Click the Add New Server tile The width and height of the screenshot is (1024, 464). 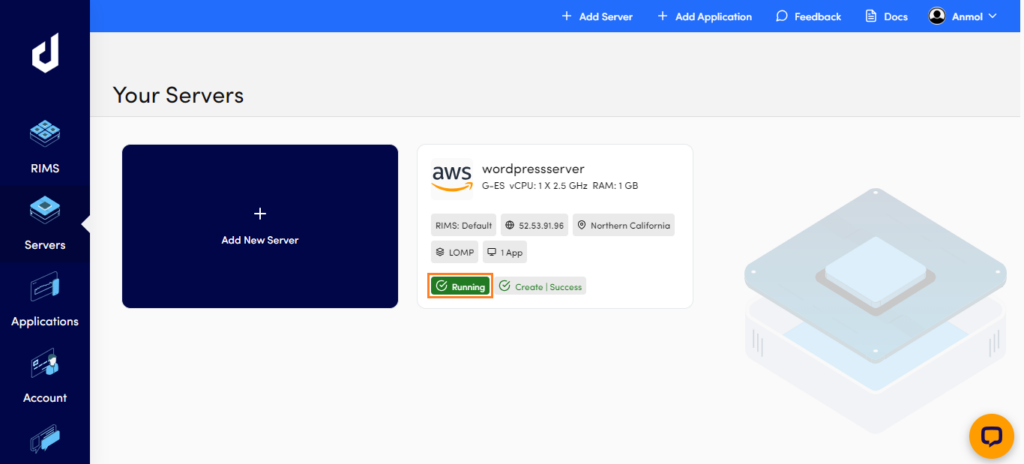coord(260,226)
